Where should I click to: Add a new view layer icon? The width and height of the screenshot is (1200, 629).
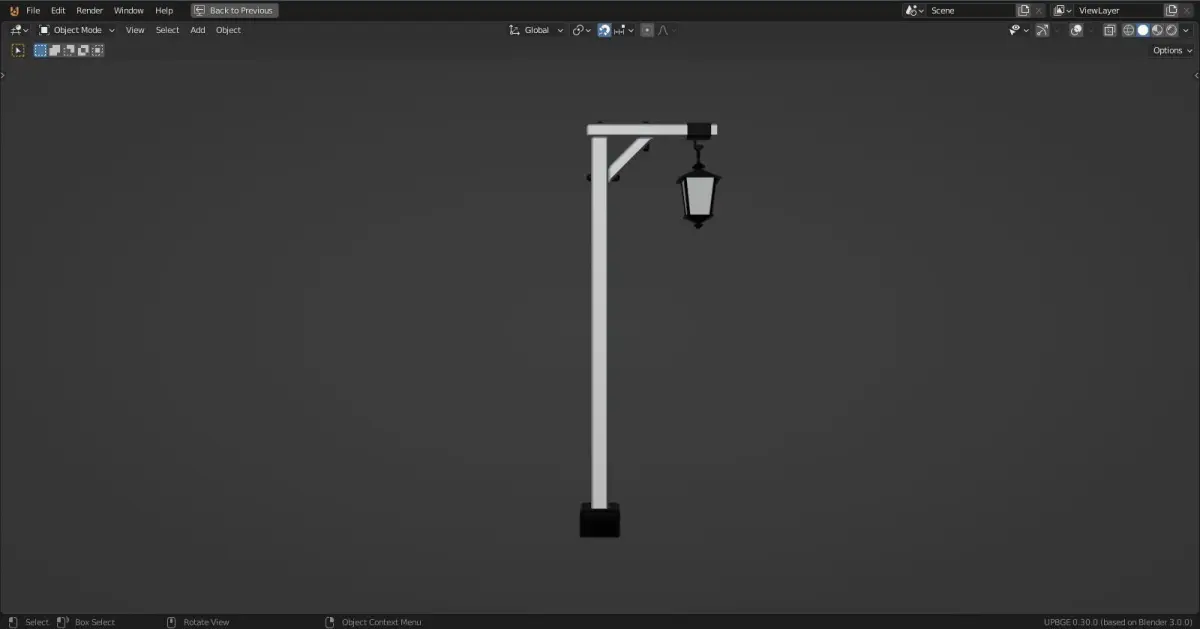pyautogui.click(x=1171, y=10)
